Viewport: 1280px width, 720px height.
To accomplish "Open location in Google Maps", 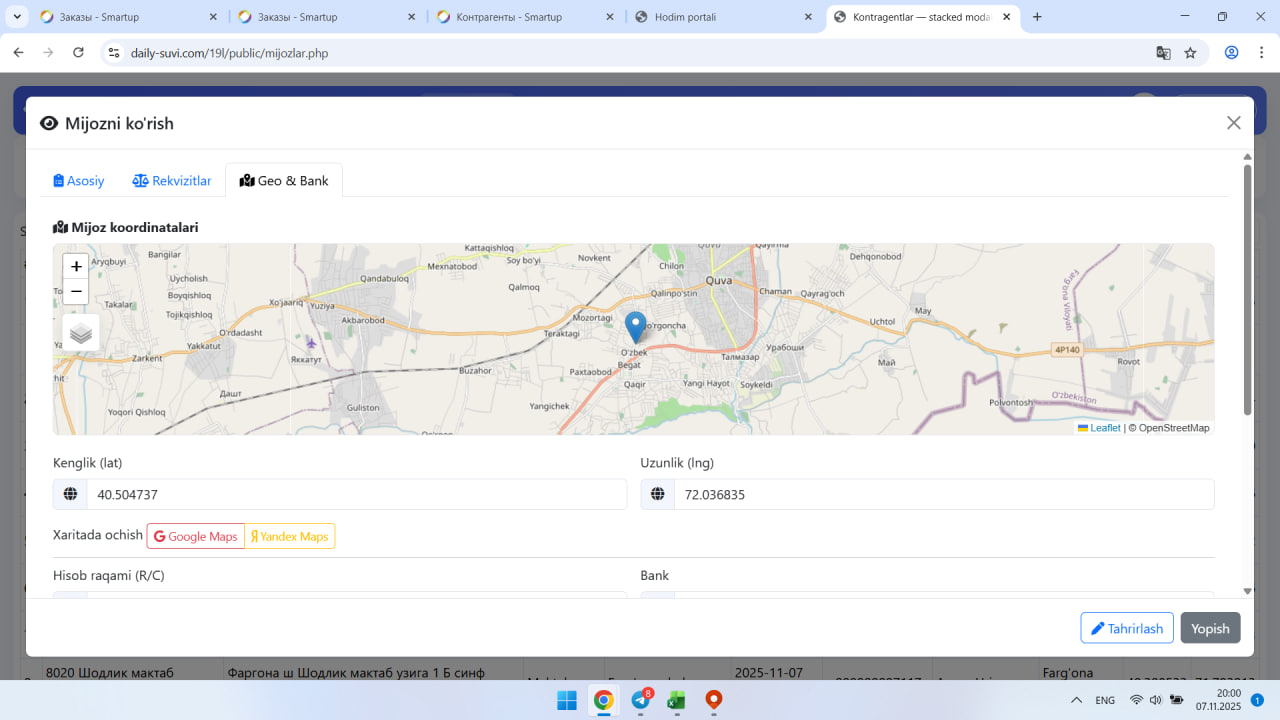I will (x=196, y=536).
